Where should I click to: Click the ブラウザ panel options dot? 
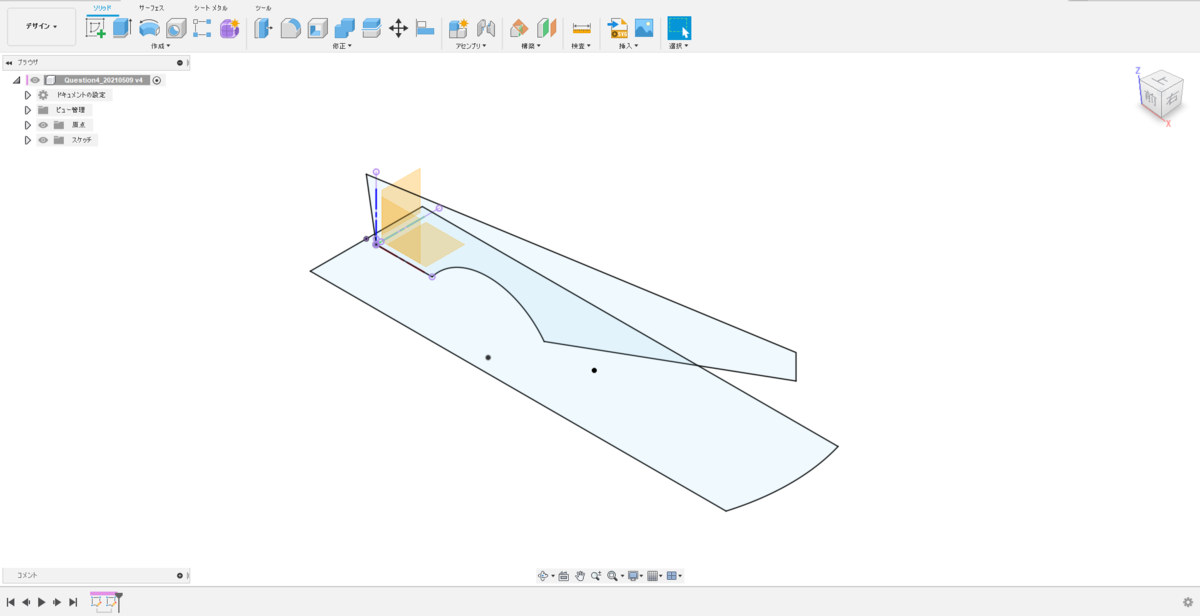pos(180,62)
